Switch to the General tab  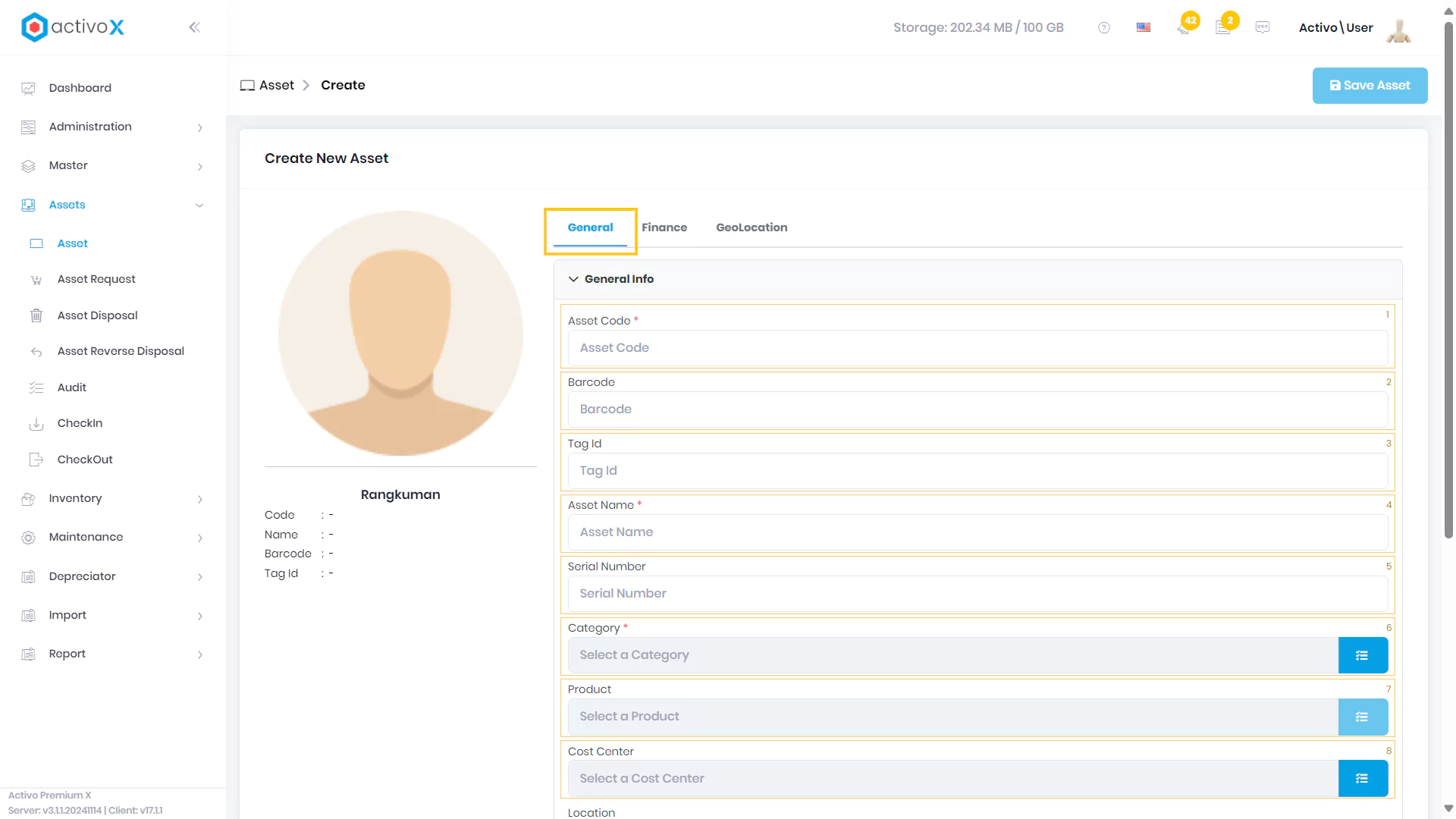(x=590, y=227)
